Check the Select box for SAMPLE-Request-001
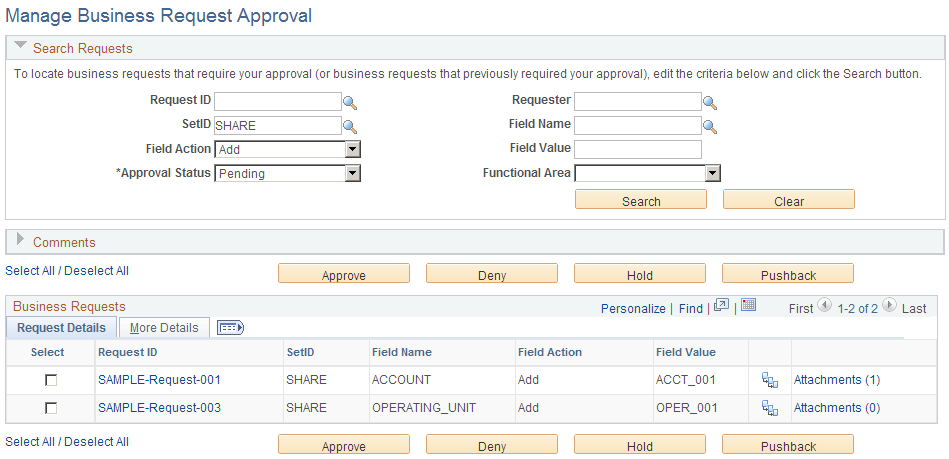Viewport: 949px width, 459px height. (51, 380)
